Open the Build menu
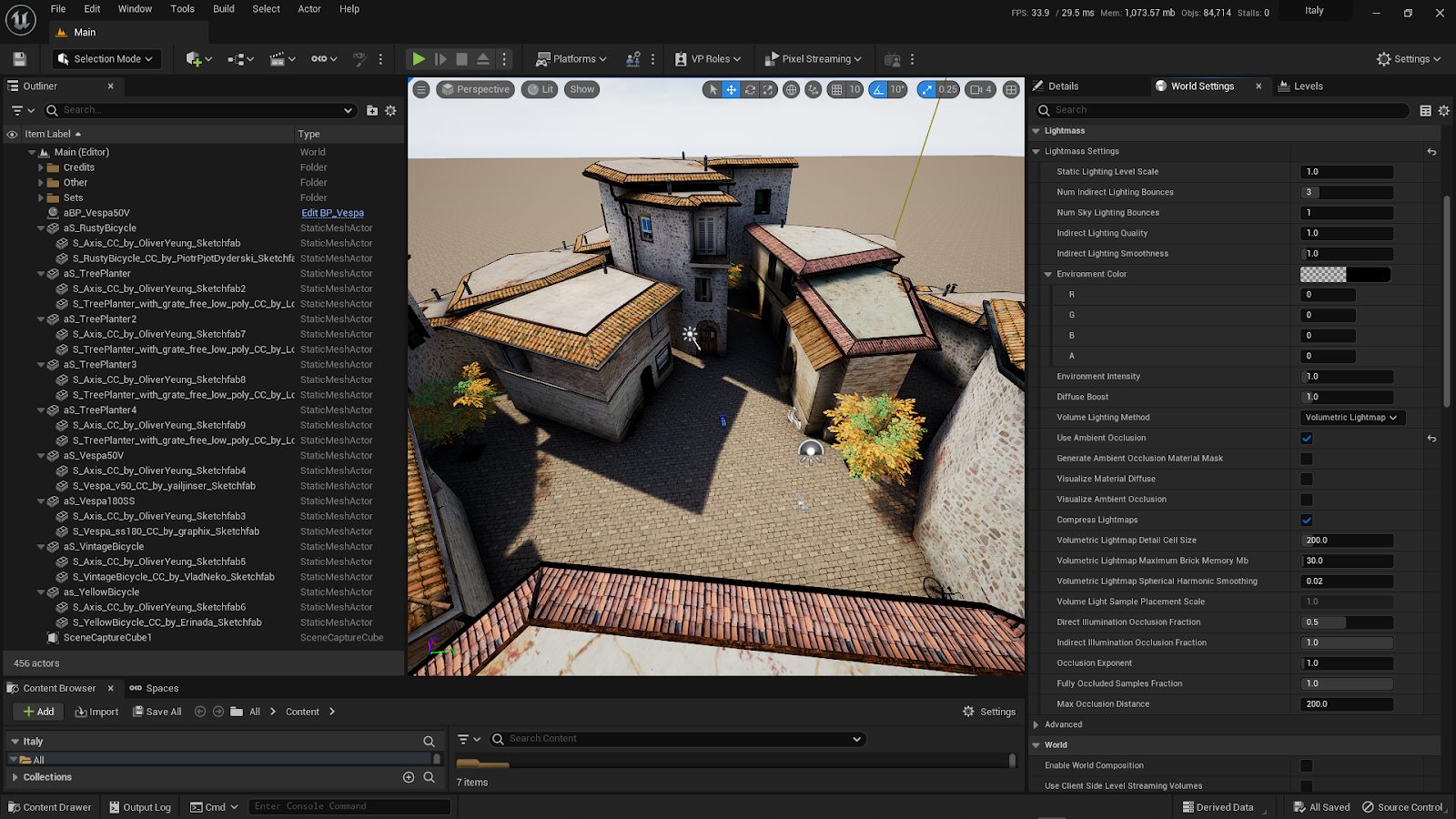 223,9
